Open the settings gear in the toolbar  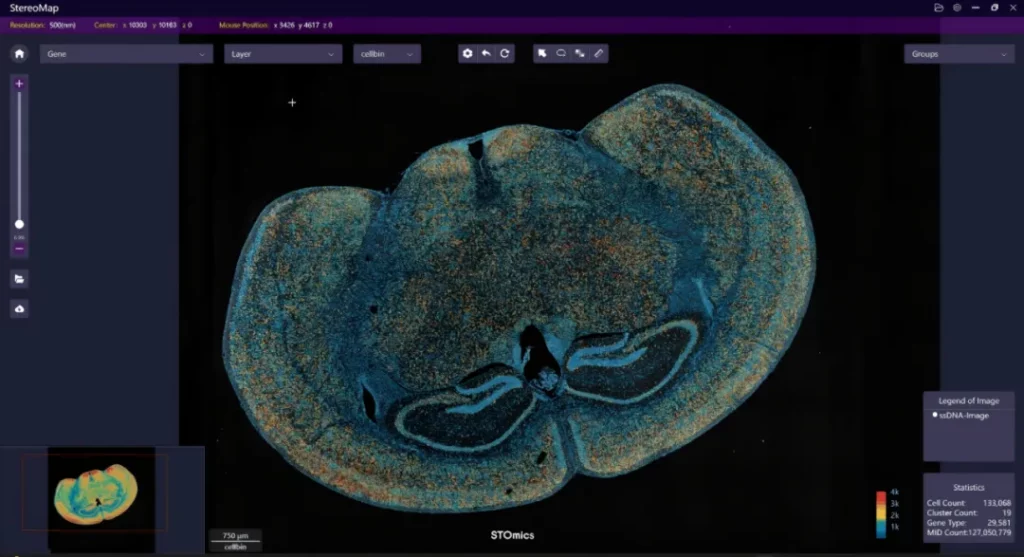pos(467,54)
